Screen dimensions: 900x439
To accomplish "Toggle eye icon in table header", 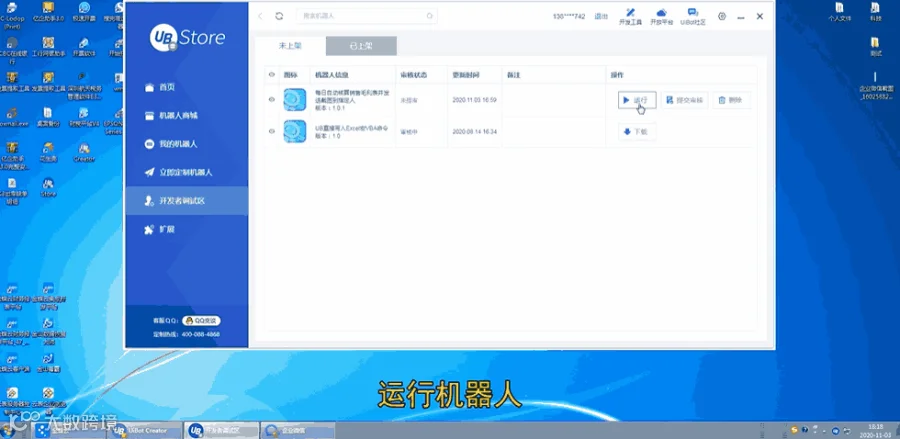I will coord(271,75).
